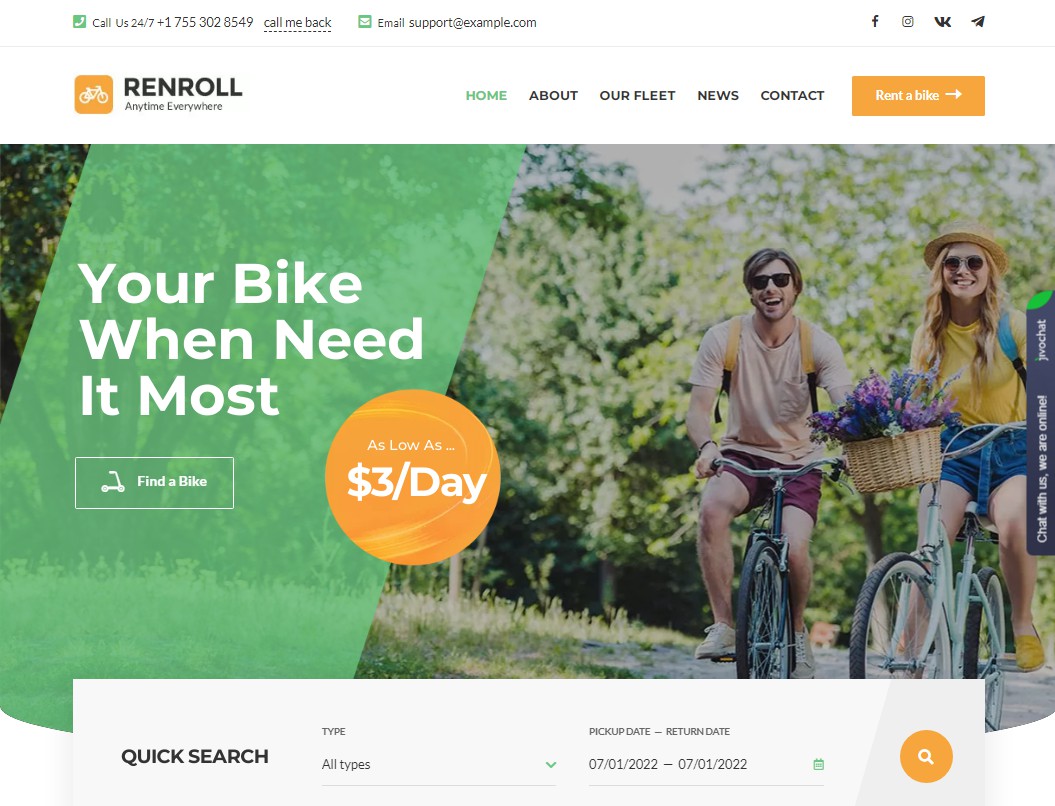Expand the All types dropdown

439,764
